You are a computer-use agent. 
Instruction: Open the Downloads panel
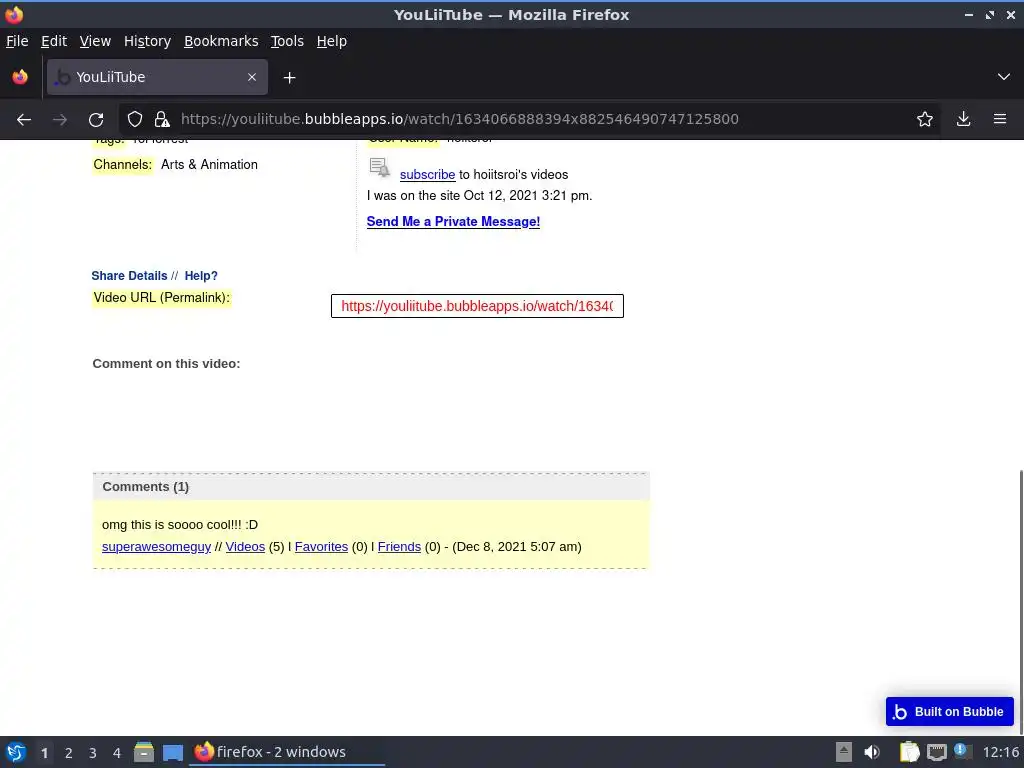[963, 119]
